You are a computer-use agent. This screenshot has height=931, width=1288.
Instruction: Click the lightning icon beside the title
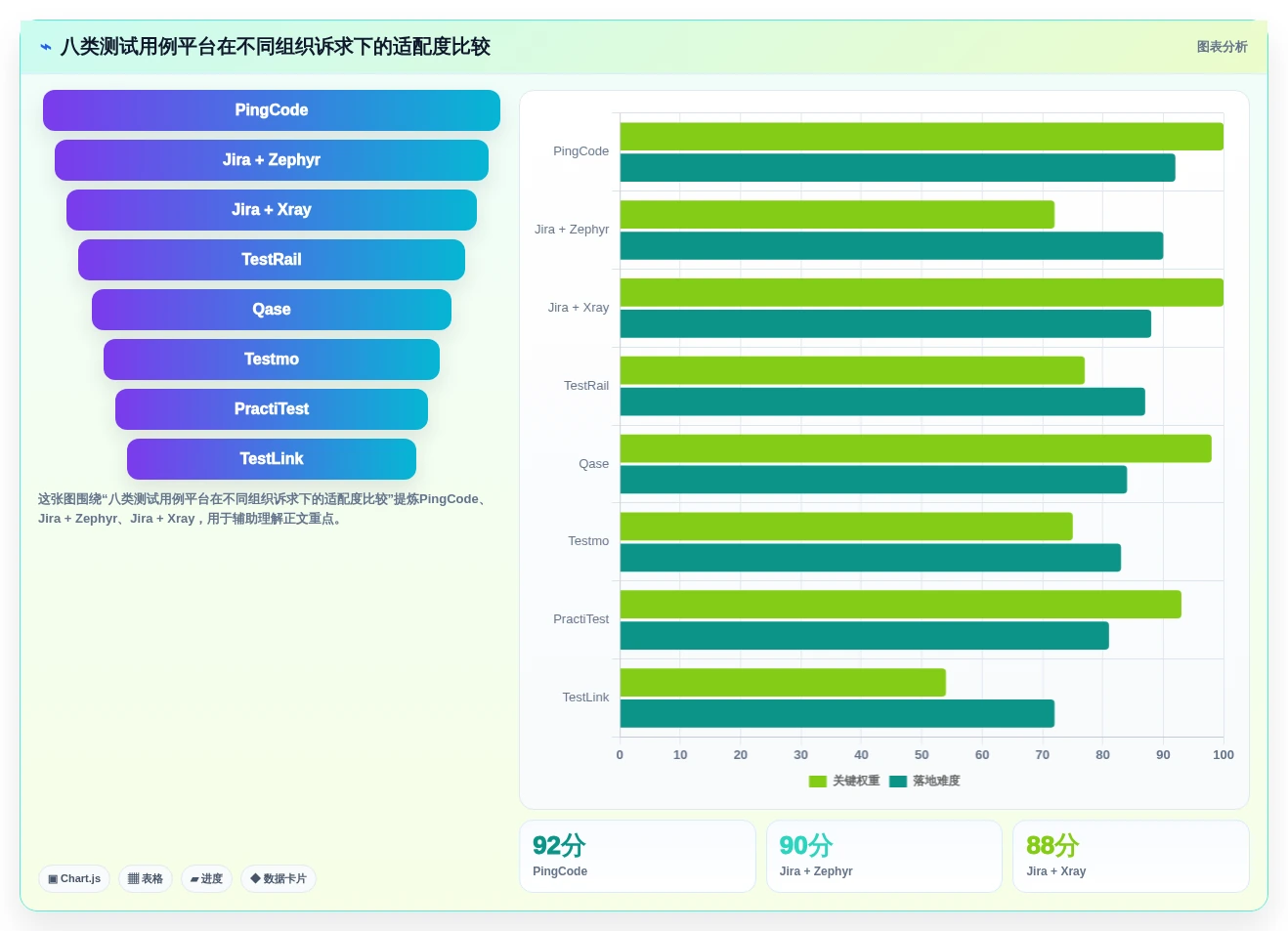pyautogui.click(x=46, y=47)
